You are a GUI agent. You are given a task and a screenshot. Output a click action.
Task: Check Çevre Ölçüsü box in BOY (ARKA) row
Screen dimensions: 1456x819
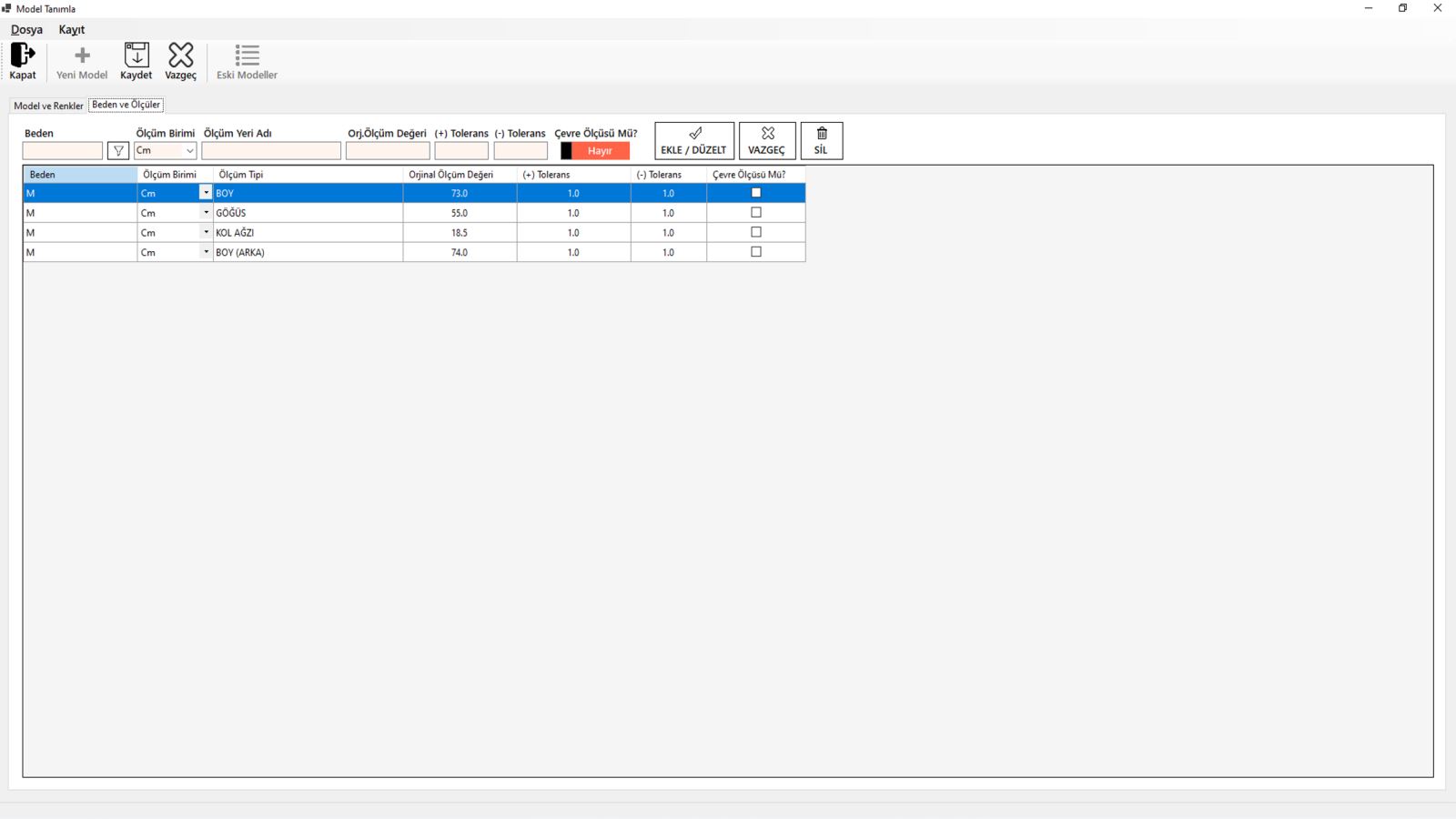[756, 253]
